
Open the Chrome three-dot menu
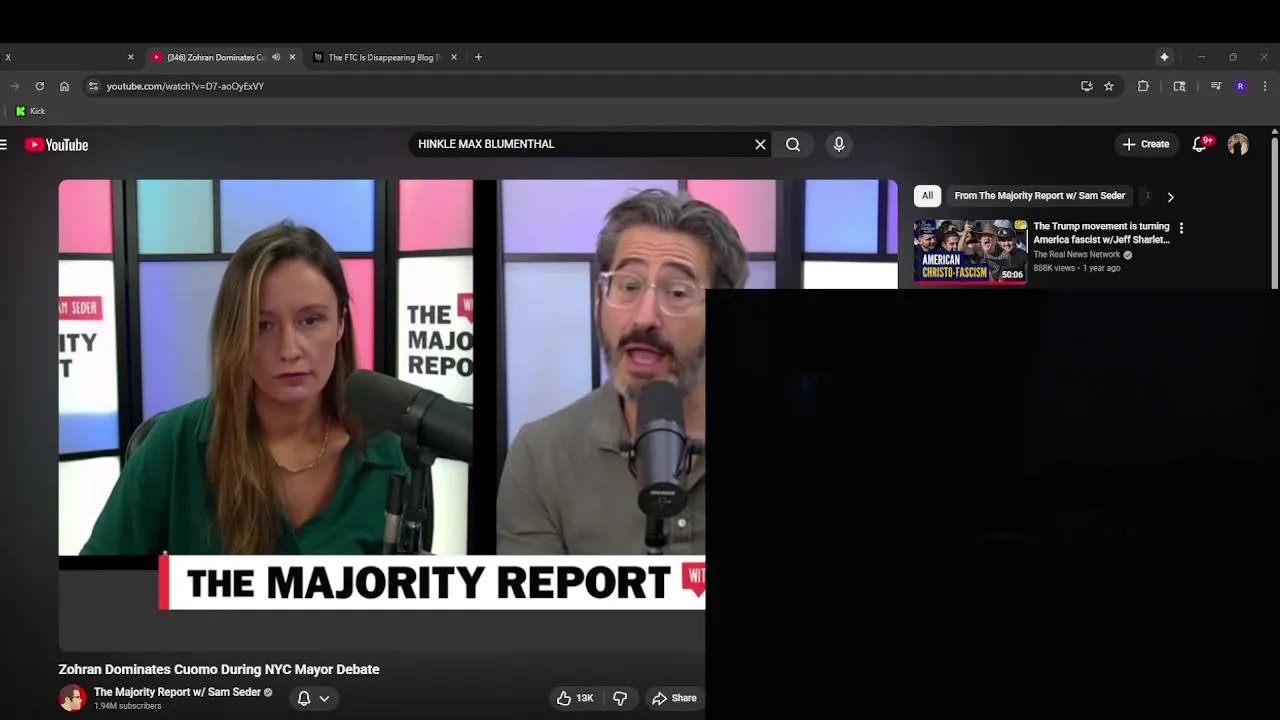1264,86
